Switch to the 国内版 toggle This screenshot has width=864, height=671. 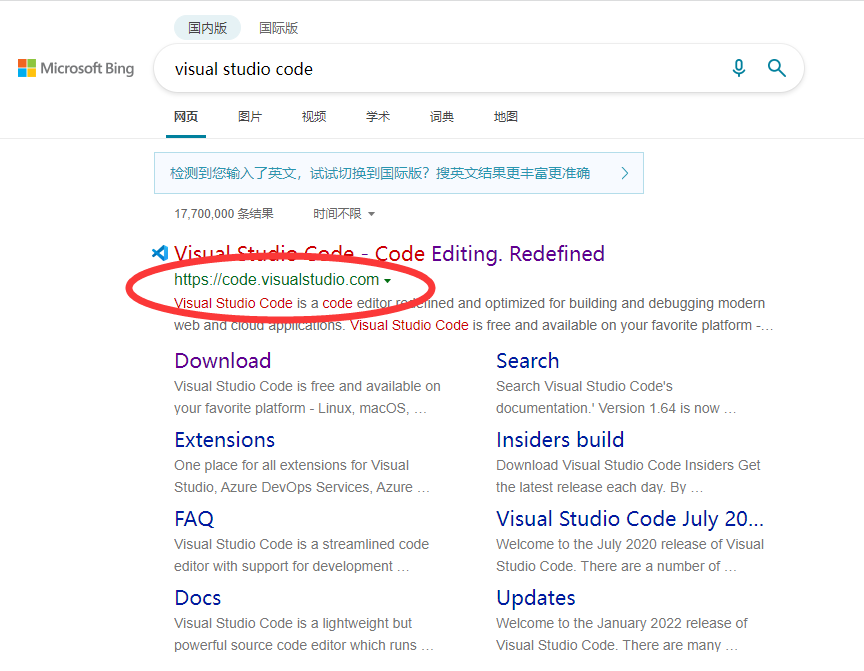(x=207, y=28)
